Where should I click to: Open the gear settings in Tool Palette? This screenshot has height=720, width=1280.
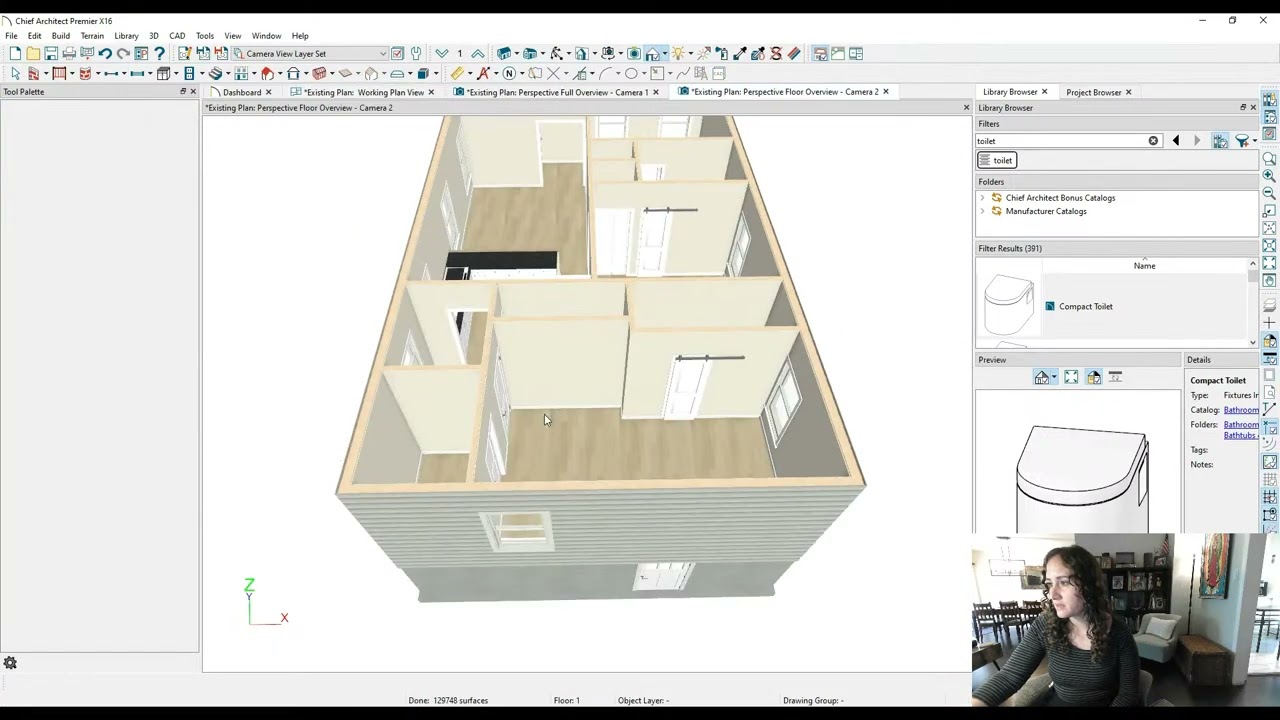click(x=10, y=663)
